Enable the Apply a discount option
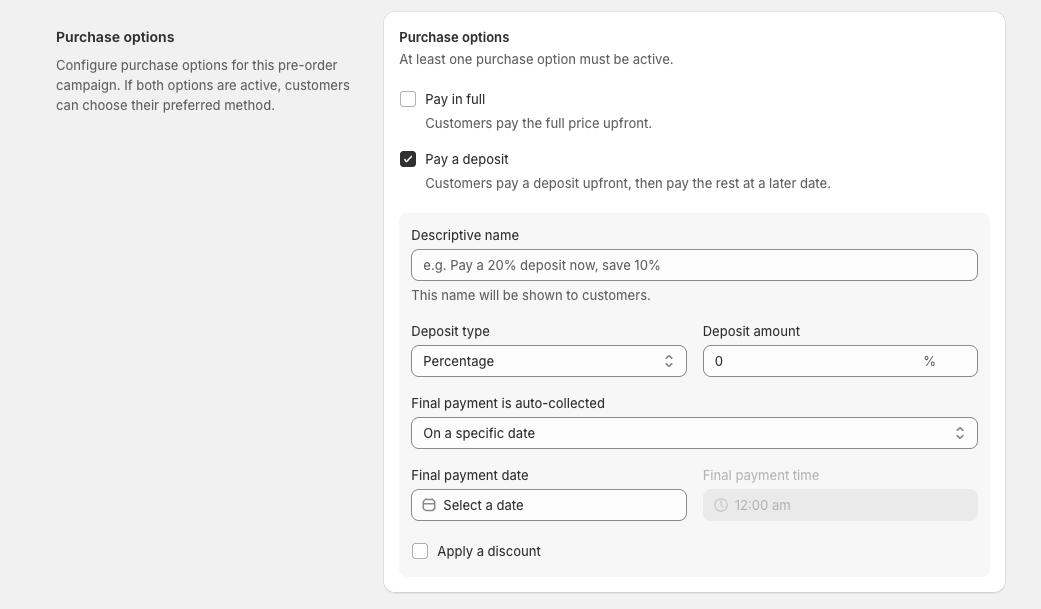This screenshot has height=609, width=1041. (420, 551)
